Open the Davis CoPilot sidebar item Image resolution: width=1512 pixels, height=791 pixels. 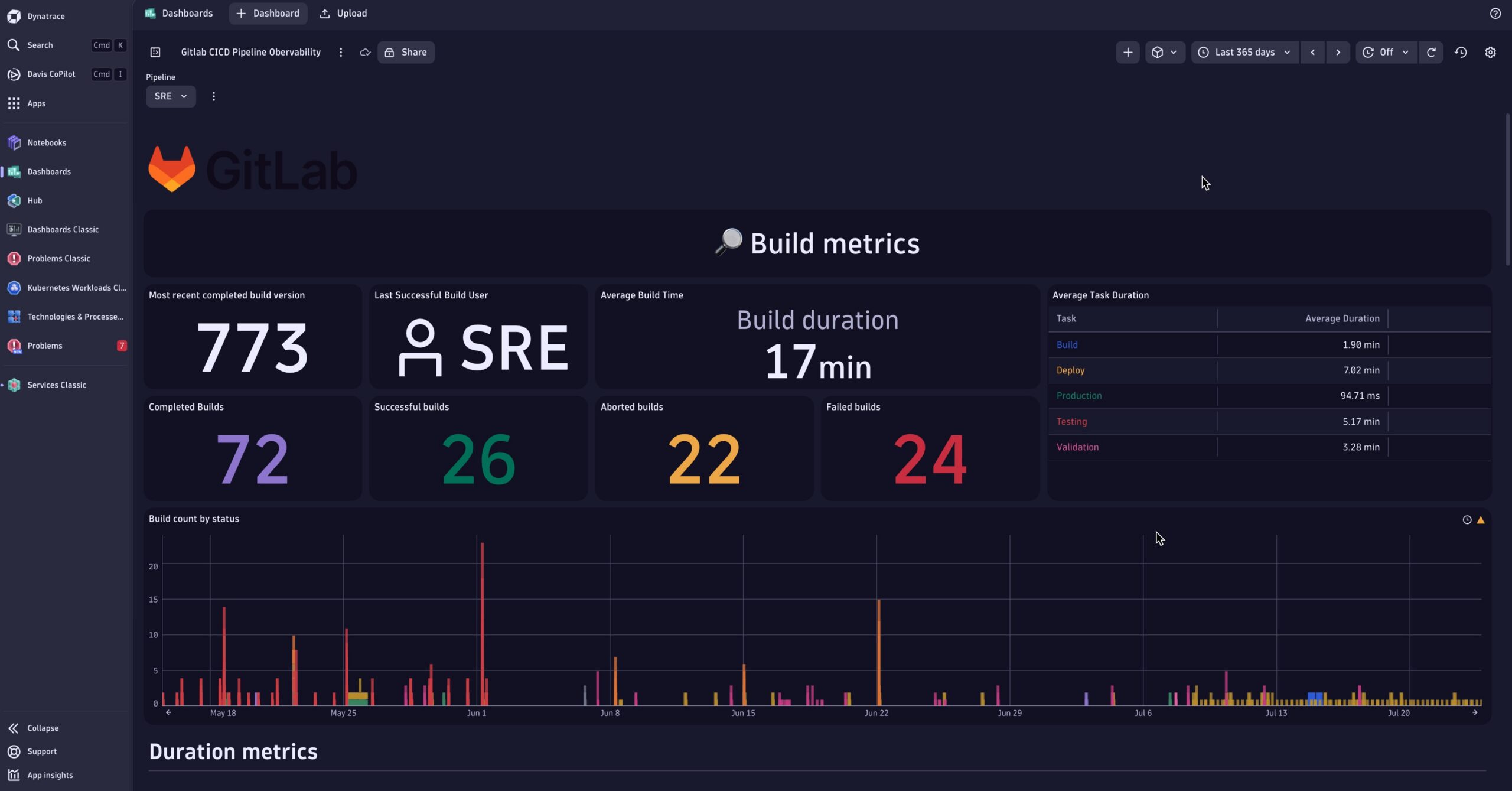click(51, 74)
